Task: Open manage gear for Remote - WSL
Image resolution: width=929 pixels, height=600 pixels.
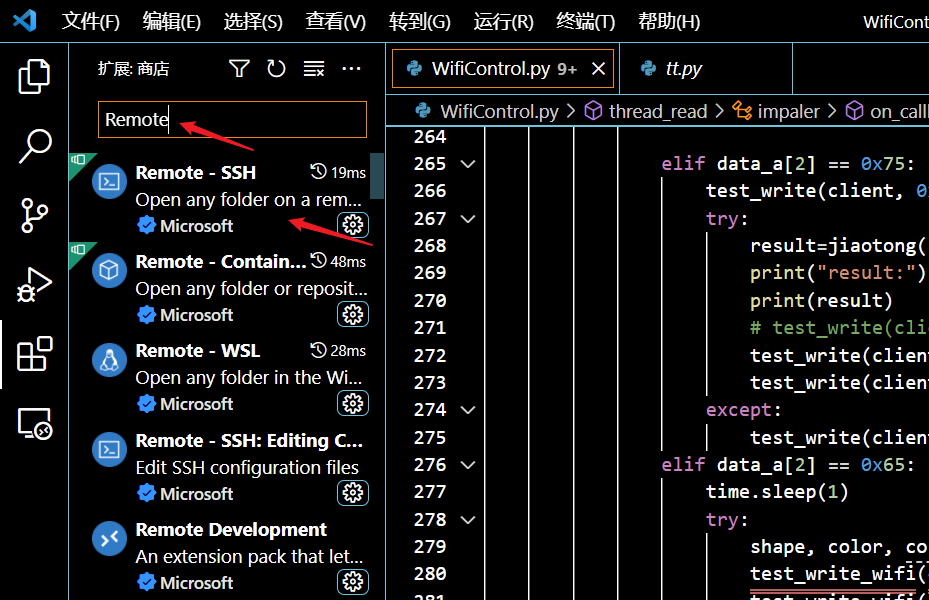Action: click(353, 404)
